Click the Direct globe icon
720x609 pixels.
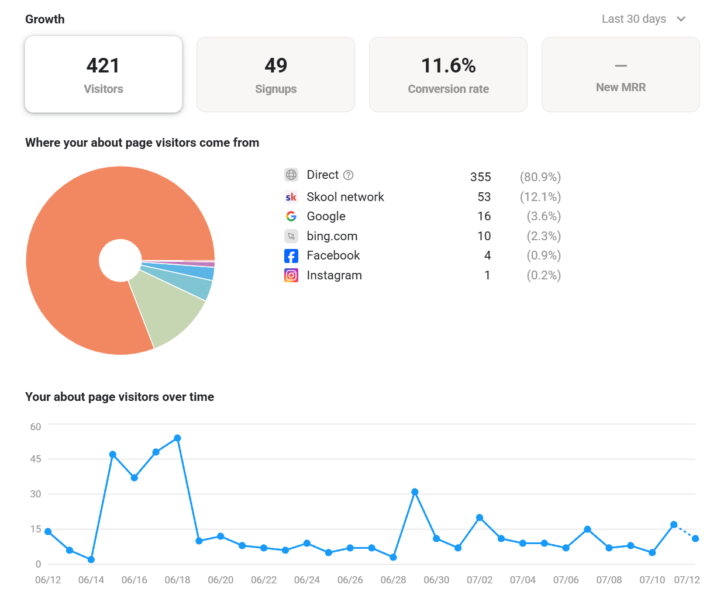coord(291,175)
